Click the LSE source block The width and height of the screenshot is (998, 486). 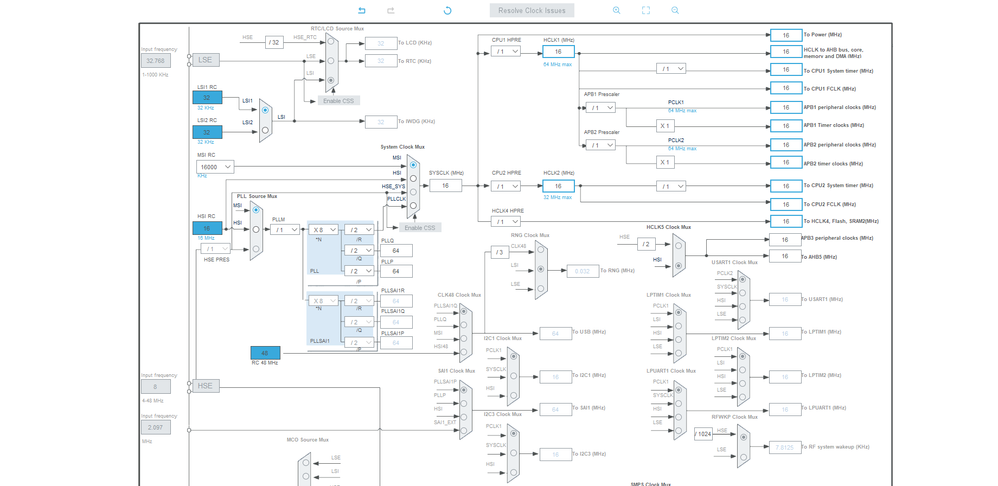[205, 60]
